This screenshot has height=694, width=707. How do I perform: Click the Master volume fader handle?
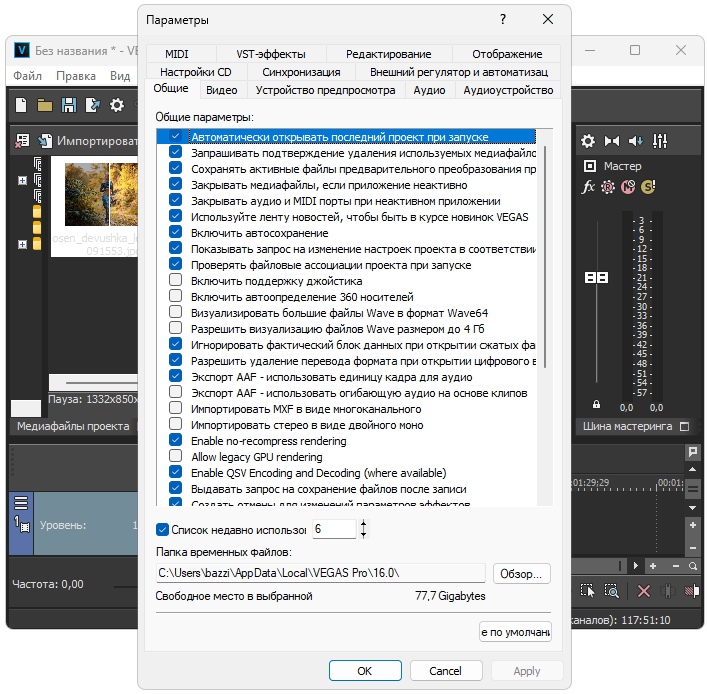click(596, 277)
